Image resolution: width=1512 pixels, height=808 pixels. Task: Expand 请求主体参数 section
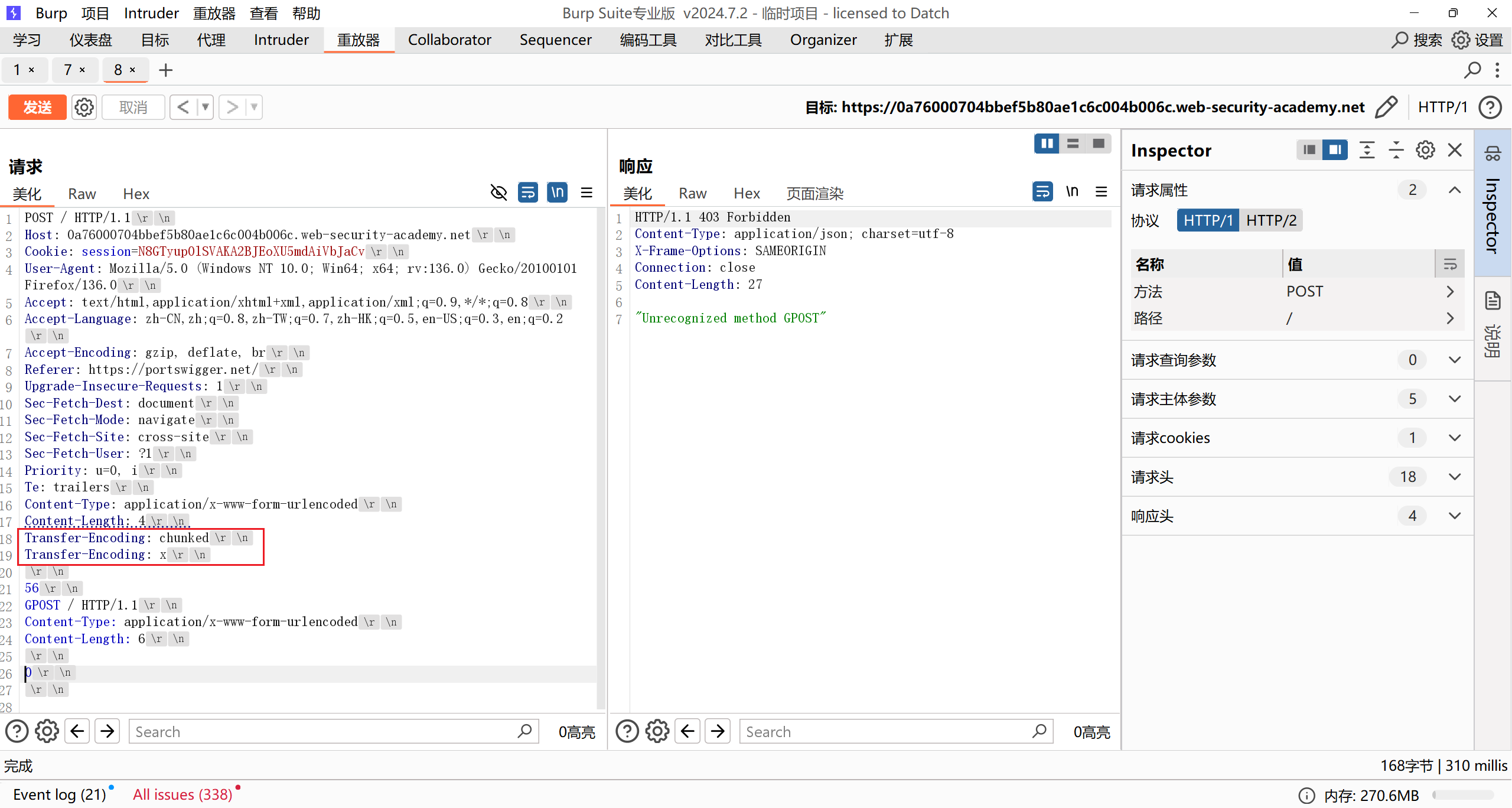tap(1454, 399)
